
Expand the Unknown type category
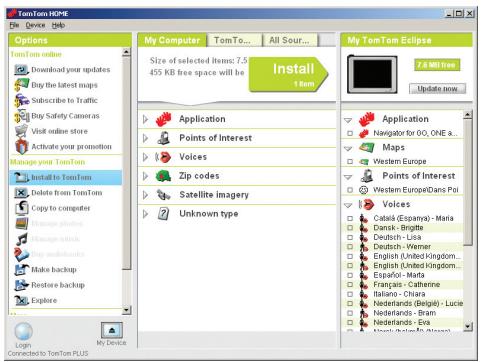coord(145,214)
